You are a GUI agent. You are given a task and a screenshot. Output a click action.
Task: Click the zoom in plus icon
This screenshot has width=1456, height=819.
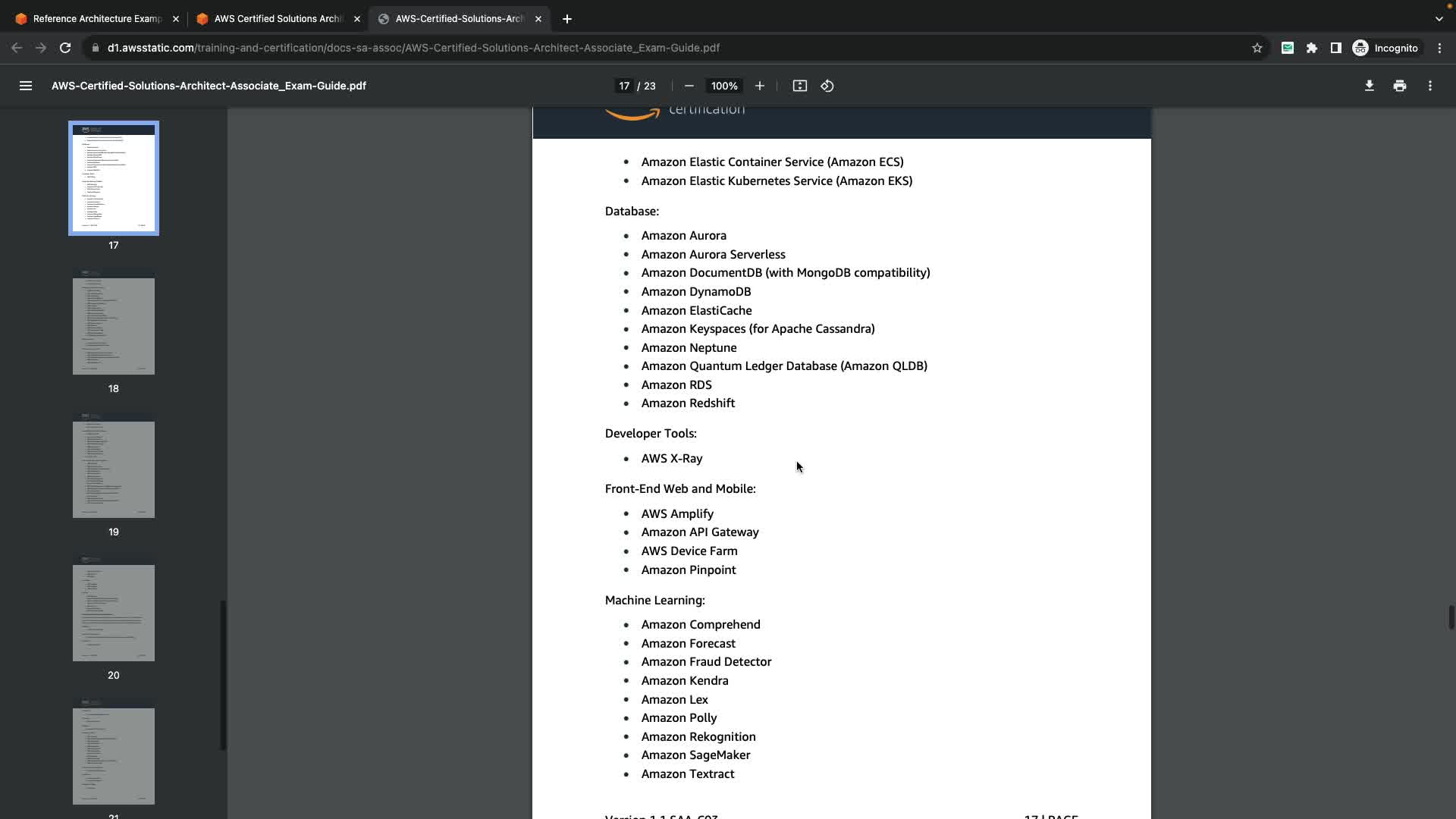pos(759,86)
